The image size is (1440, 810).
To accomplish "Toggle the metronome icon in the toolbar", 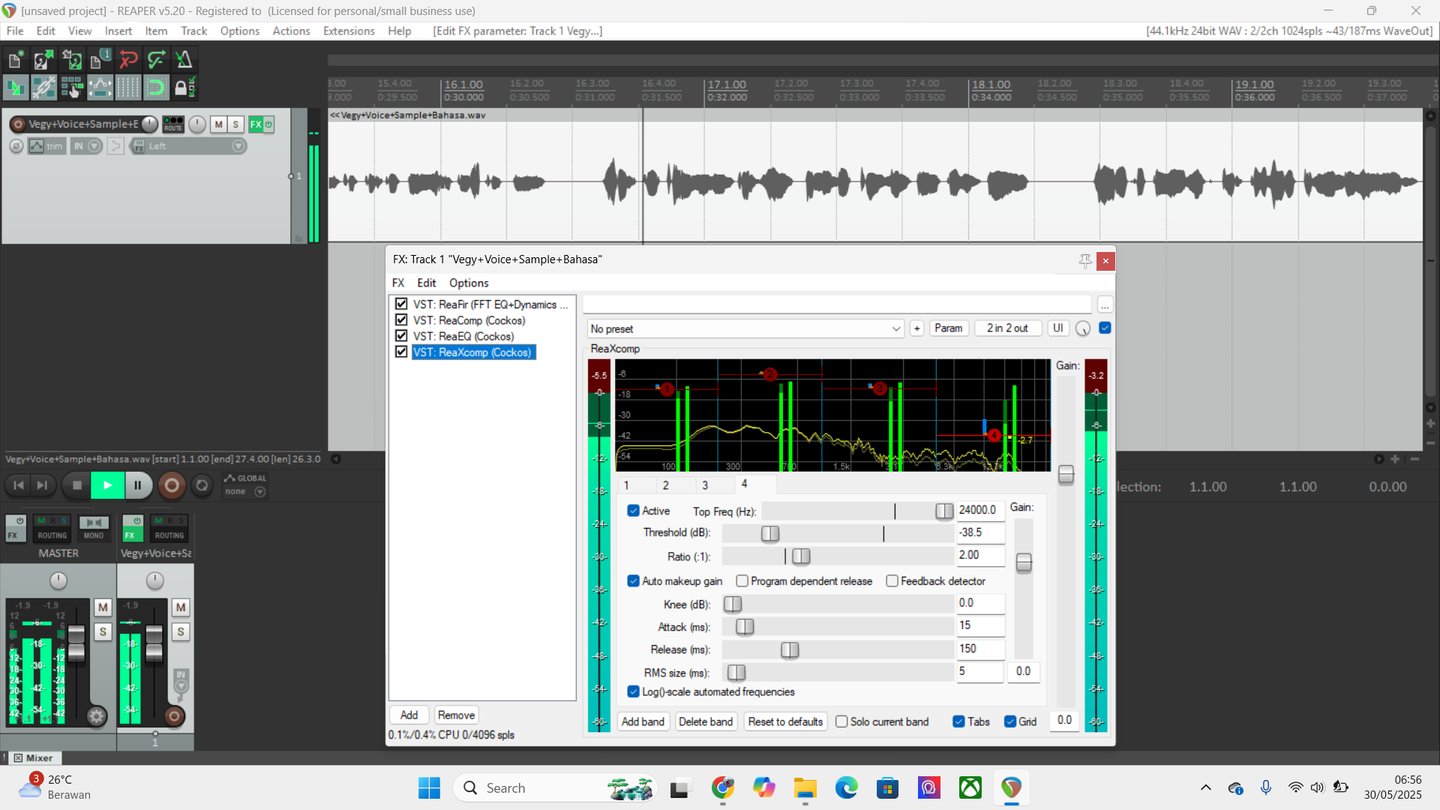I will point(186,60).
